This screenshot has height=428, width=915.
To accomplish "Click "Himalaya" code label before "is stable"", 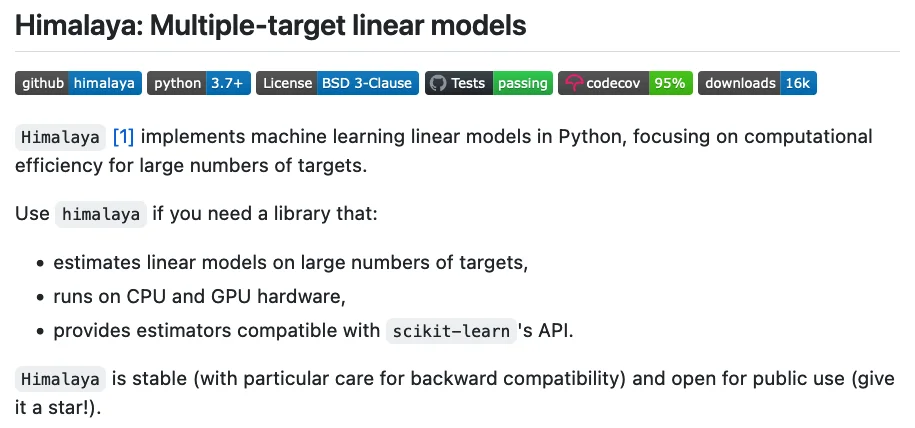I will click(x=61, y=380).
